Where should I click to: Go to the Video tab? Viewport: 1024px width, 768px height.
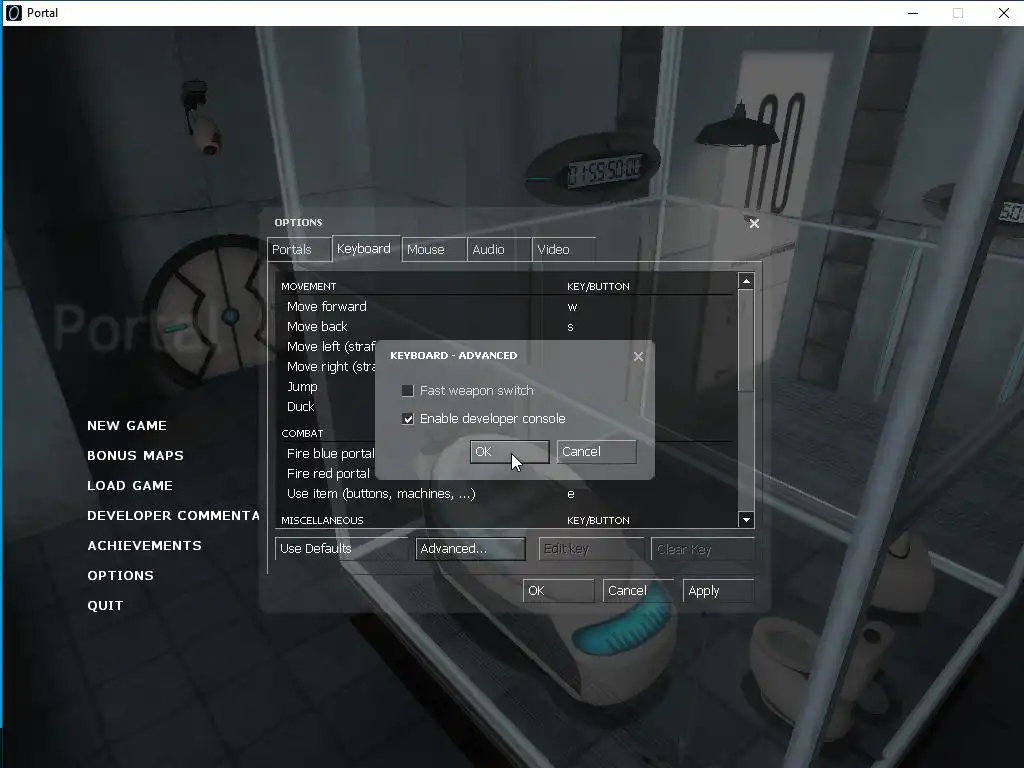click(x=564, y=249)
